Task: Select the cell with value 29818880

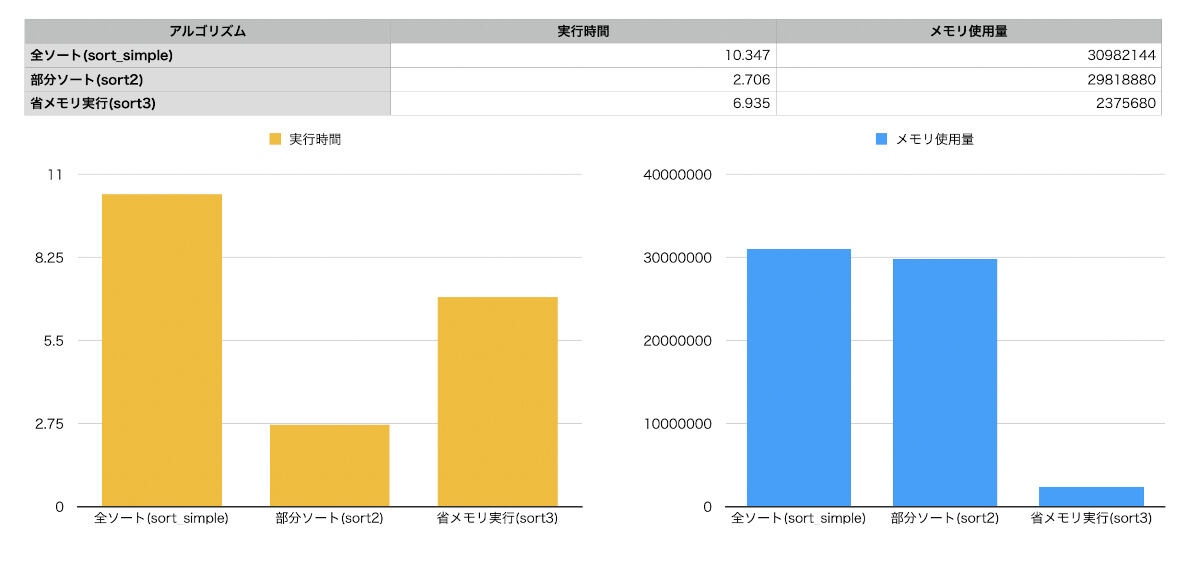Action: (968, 79)
